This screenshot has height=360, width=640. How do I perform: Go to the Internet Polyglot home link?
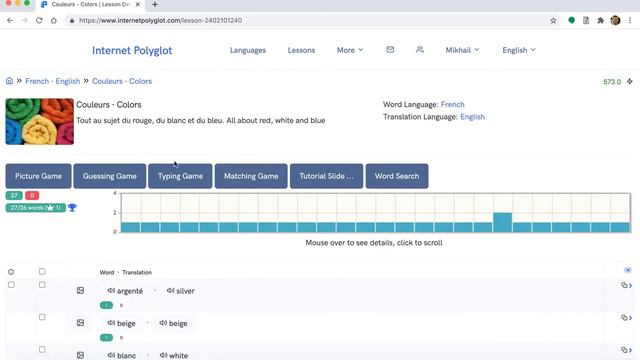pos(132,51)
